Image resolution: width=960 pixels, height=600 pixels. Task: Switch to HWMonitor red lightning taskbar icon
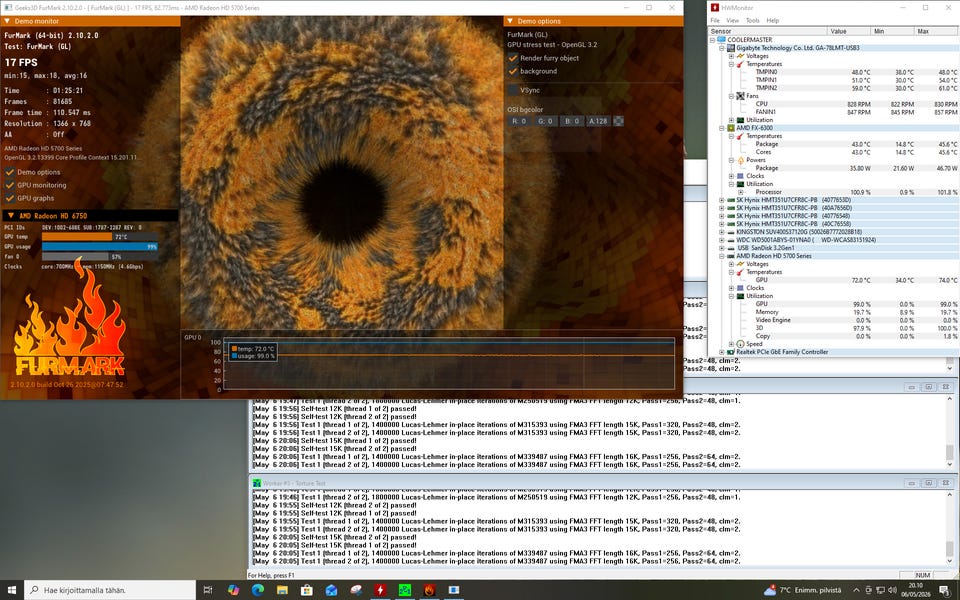(380, 590)
